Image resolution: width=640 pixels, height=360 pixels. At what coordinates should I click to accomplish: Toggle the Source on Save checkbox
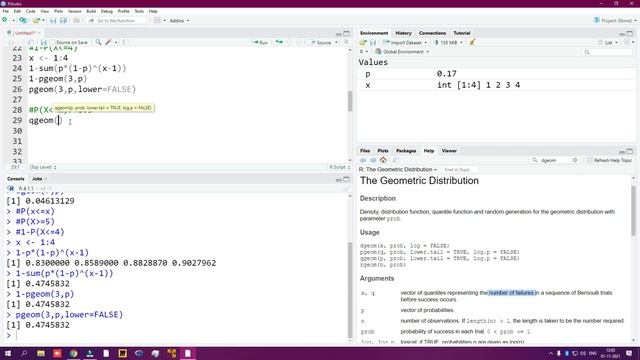pyautogui.click(x=53, y=42)
